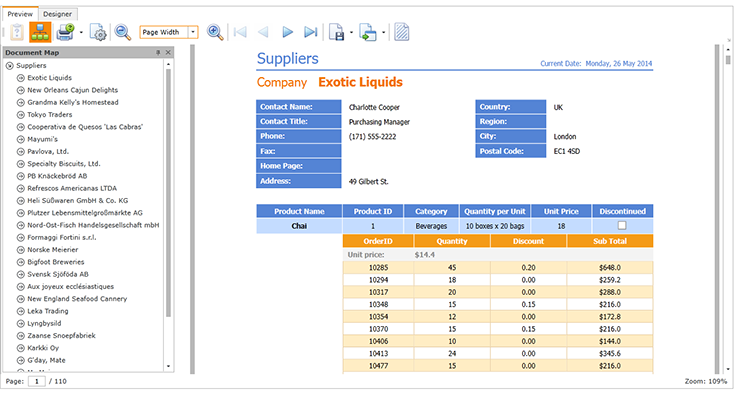Viewport: 734px width, 397px height.
Task: Click Document Map scrollbar down arrow
Action: click(169, 366)
